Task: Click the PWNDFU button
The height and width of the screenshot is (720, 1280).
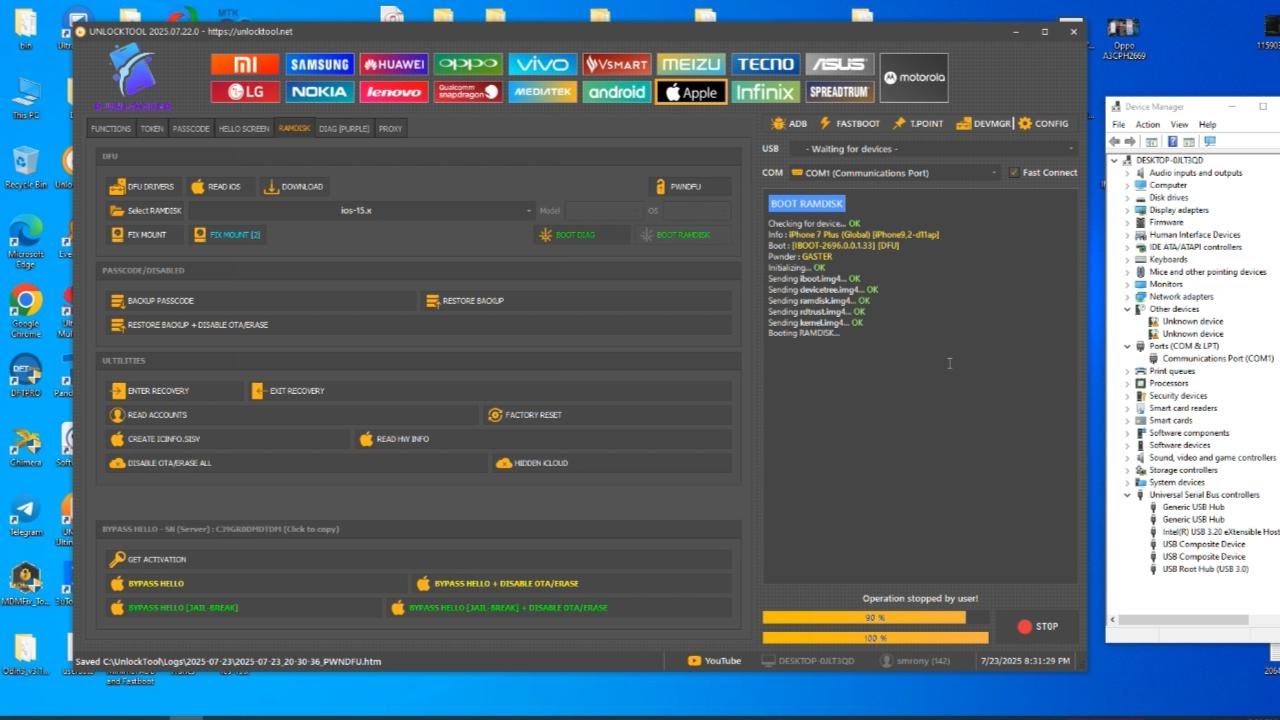Action: coord(690,187)
